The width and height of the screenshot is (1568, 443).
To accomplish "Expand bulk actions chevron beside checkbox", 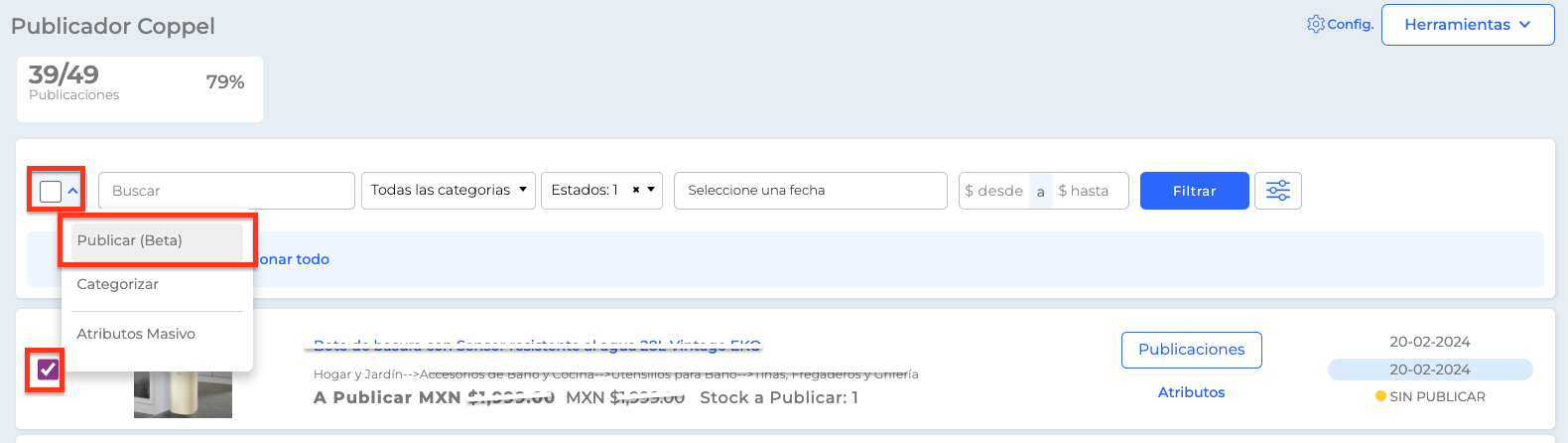I will tap(73, 191).
